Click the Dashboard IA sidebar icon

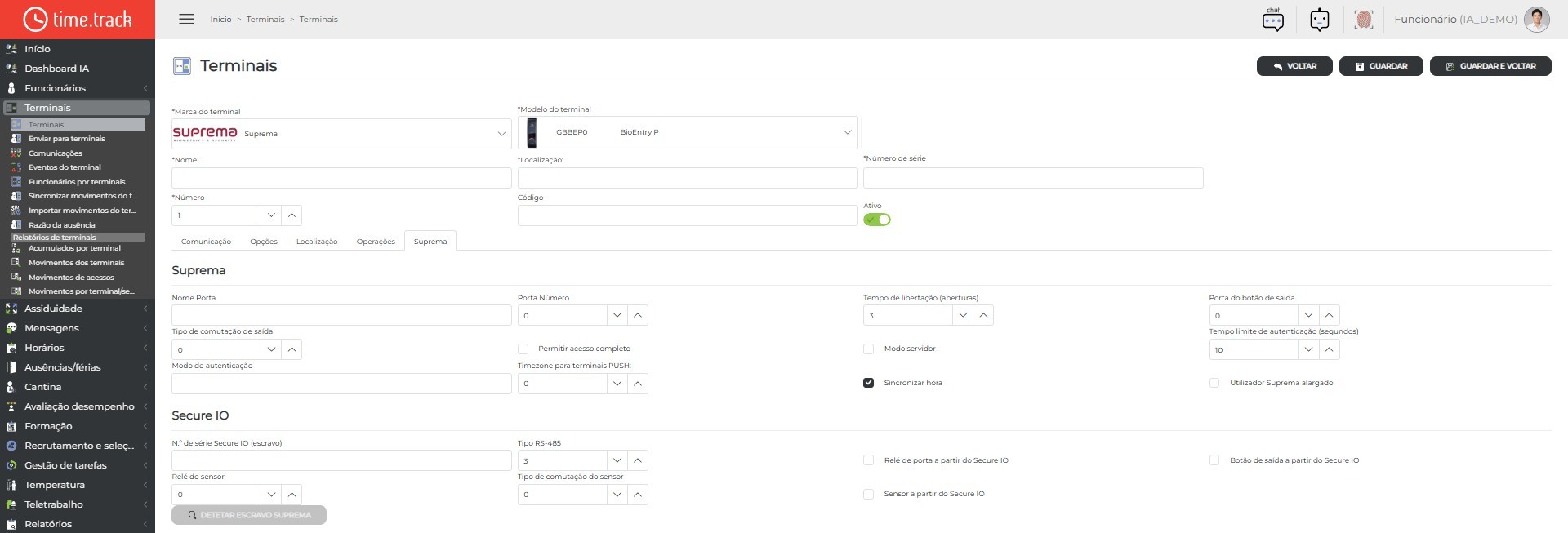point(11,69)
